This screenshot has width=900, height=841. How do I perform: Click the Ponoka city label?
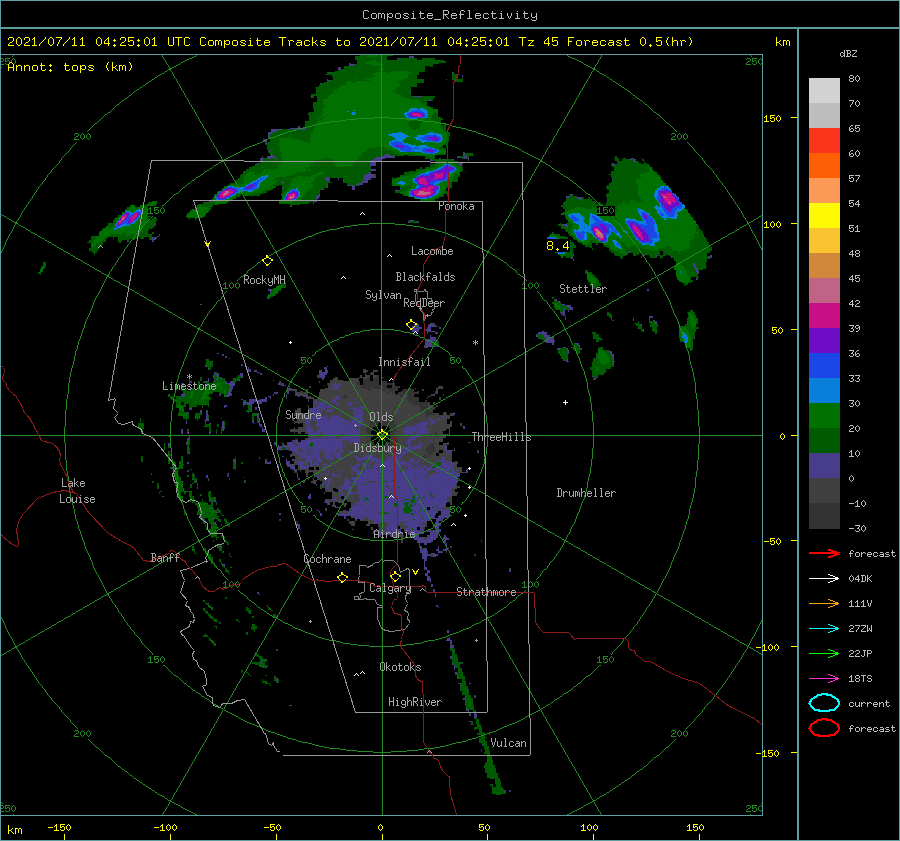pos(456,206)
